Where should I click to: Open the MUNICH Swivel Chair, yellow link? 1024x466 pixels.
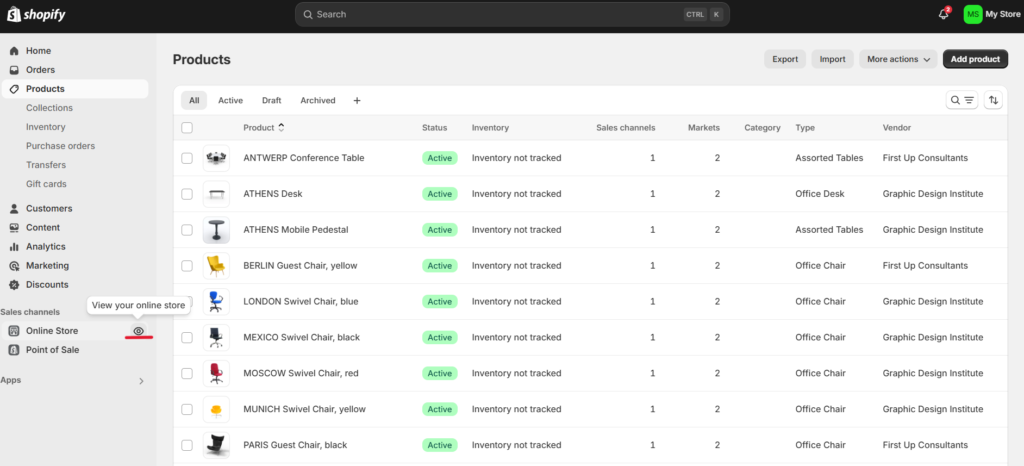pyautogui.click(x=304, y=409)
